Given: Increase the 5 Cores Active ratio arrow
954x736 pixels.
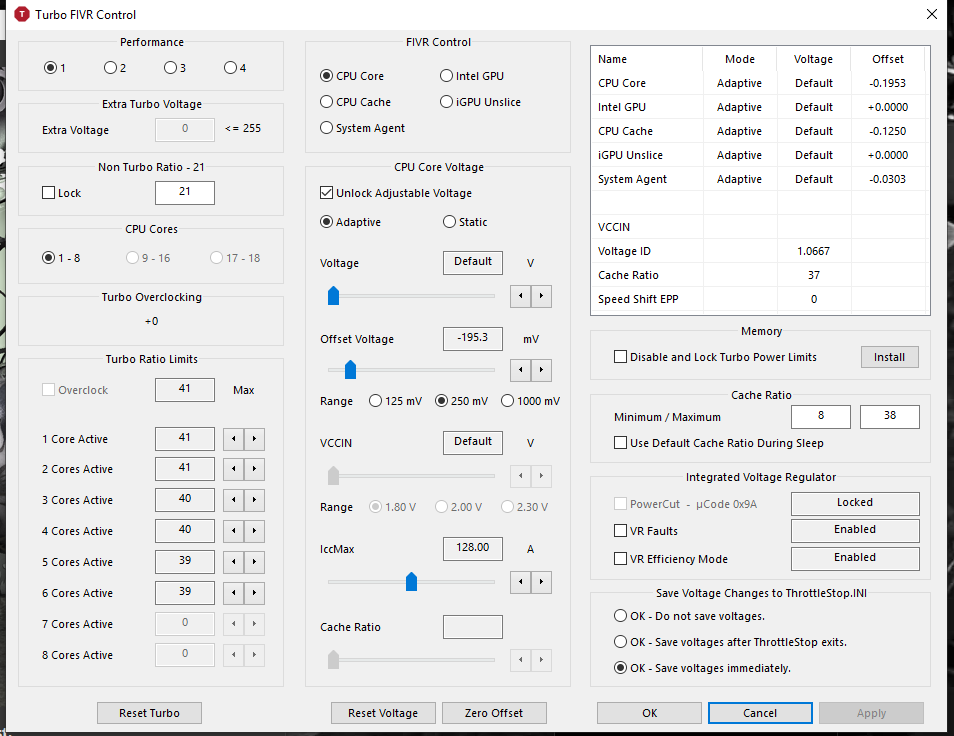Looking at the screenshot, I should [x=254, y=562].
